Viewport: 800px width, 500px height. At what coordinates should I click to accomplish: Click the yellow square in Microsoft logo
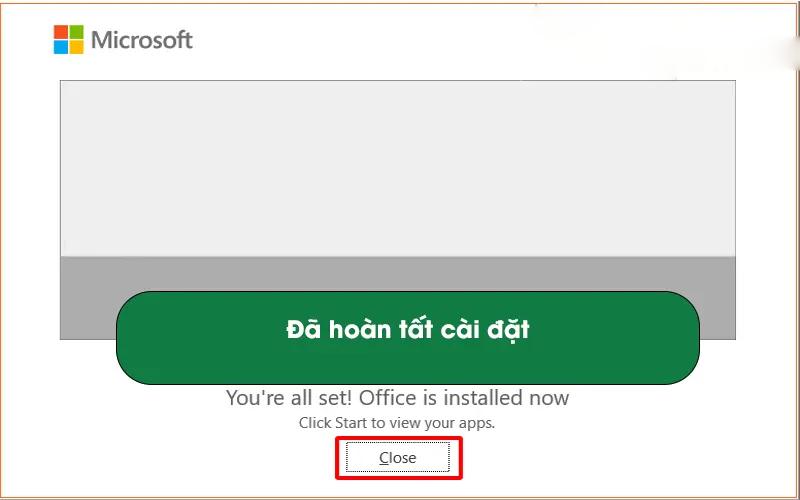77,47
